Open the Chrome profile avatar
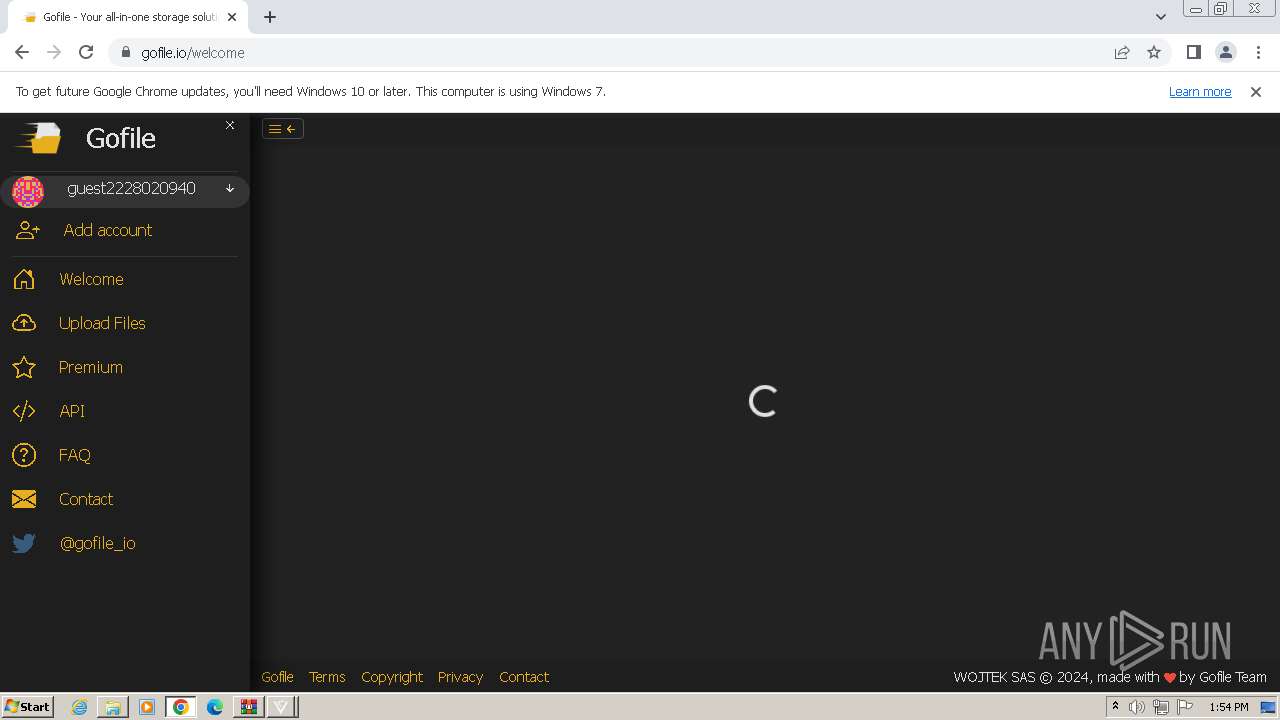The image size is (1280, 720). click(x=1226, y=52)
